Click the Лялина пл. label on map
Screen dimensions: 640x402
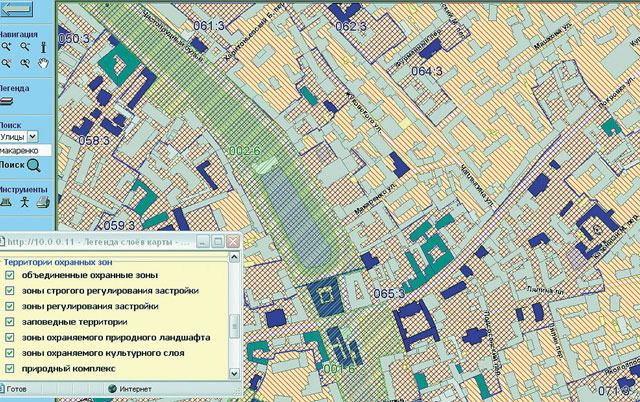(x=545, y=291)
